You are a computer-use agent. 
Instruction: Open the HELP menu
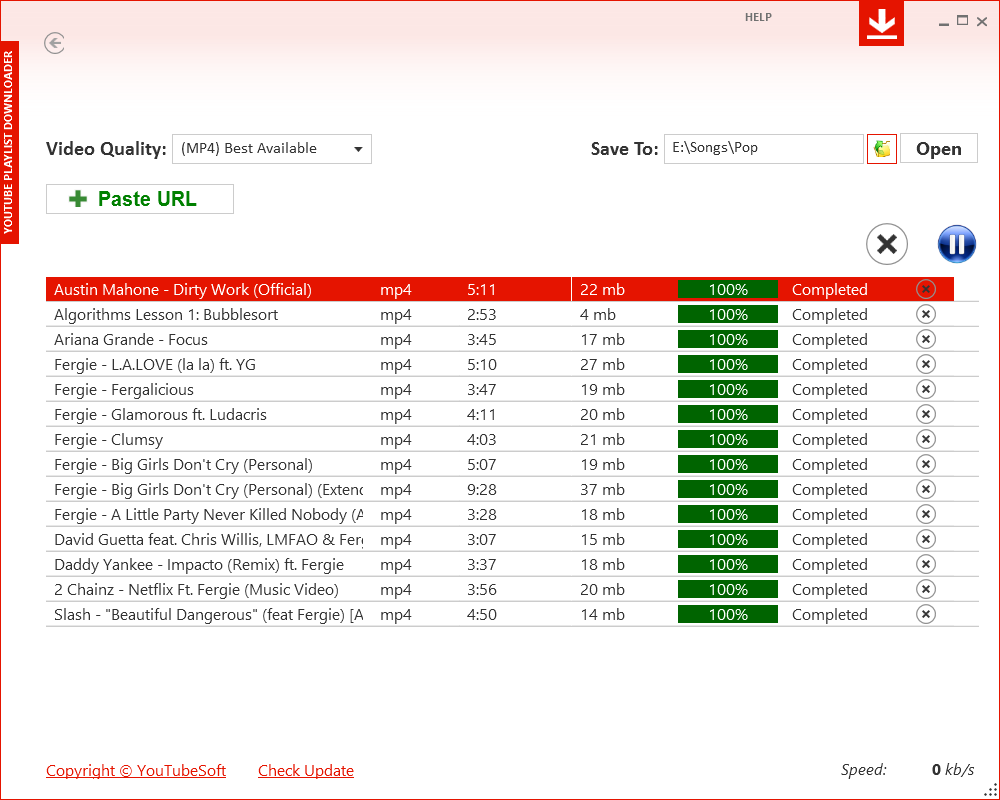coord(758,17)
